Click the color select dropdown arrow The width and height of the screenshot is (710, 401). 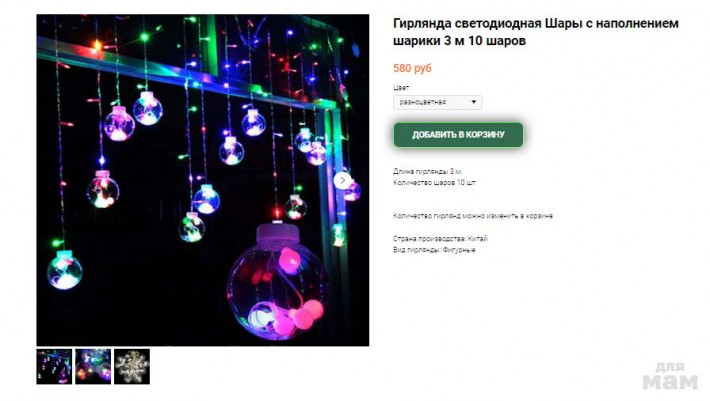[474, 102]
